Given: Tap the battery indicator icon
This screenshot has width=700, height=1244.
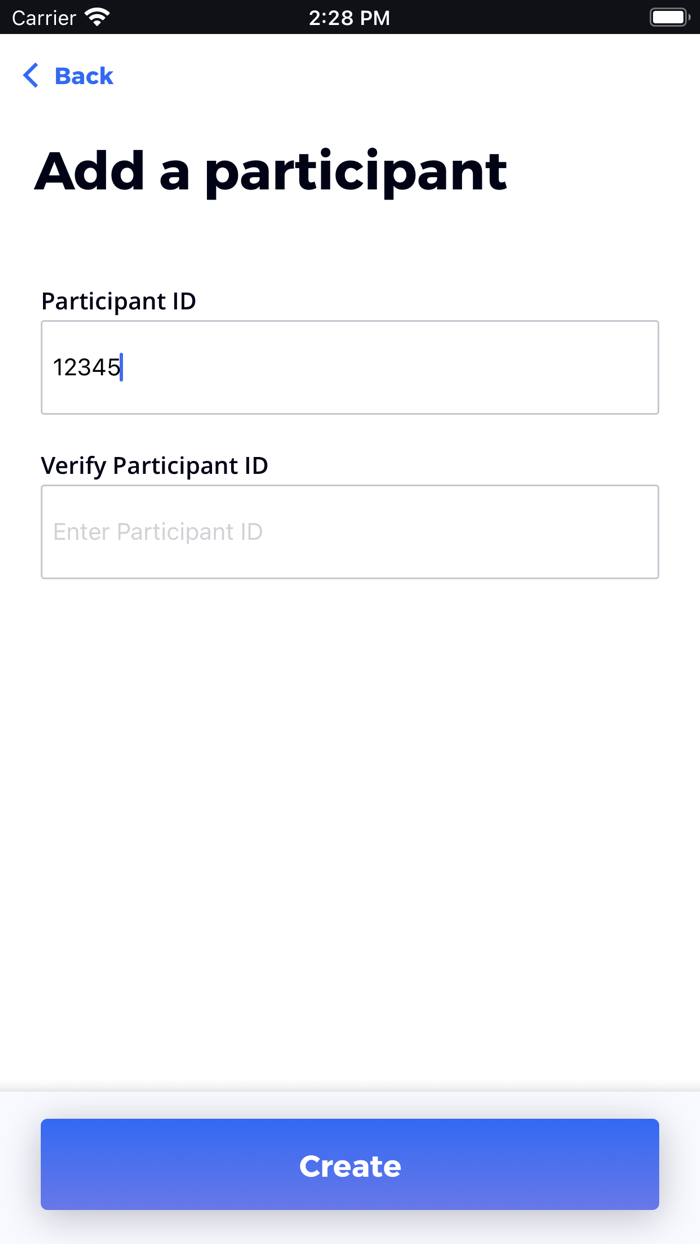Looking at the screenshot, I should pyautogui.click(x=667, y=17).
